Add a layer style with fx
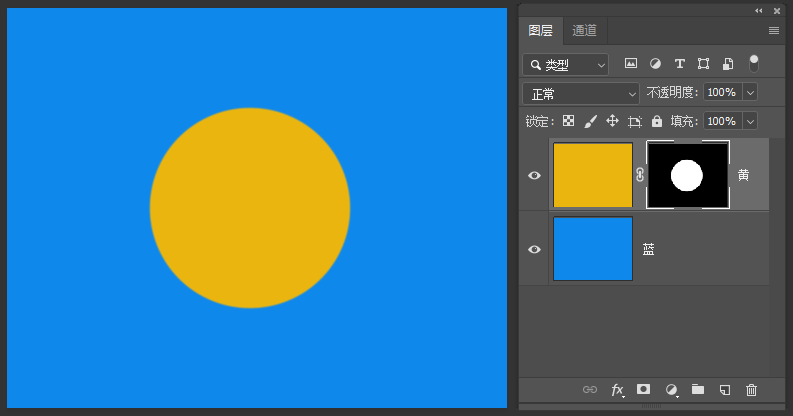Screen dimensions: 793x416 click(x=618, y=390)
